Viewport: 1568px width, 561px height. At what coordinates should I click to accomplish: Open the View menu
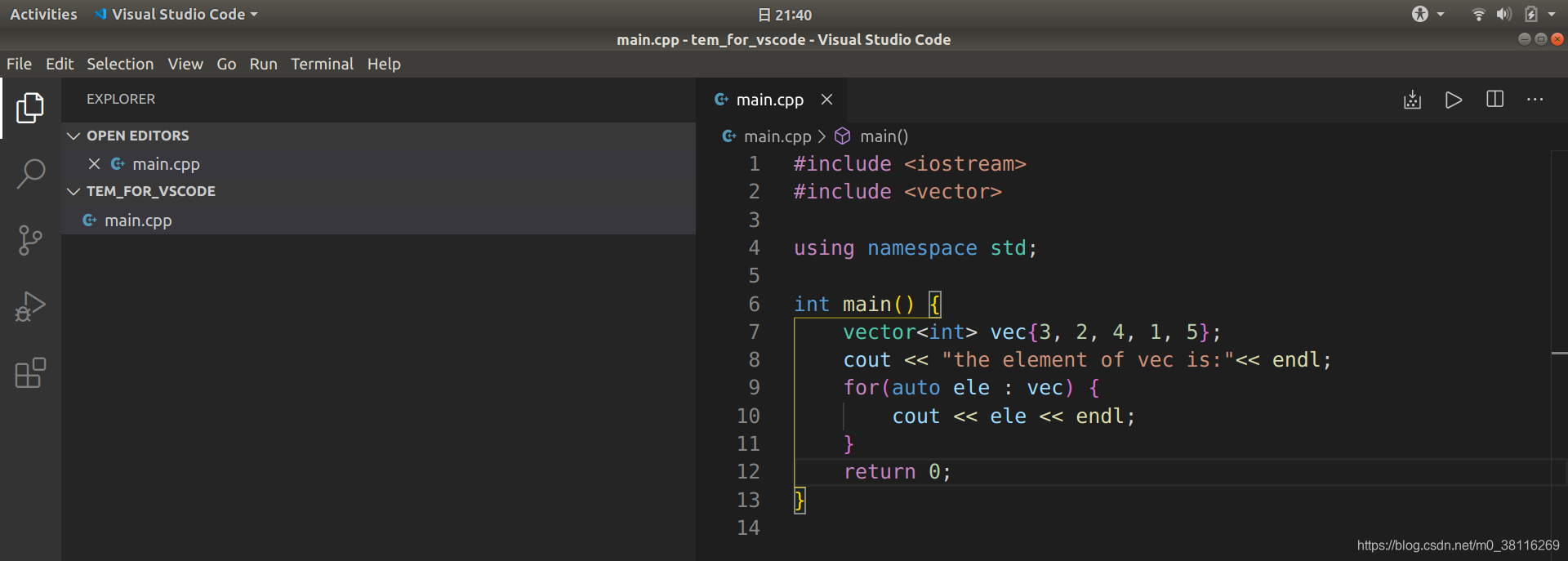185,64
